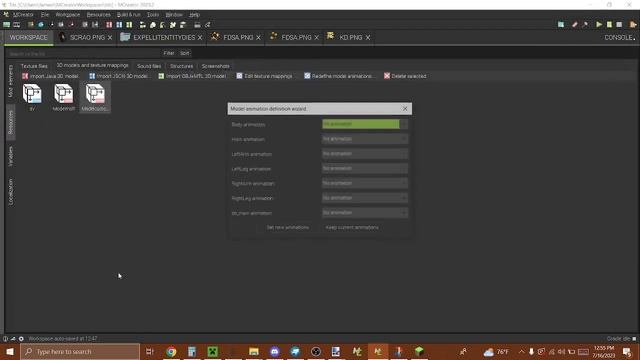Click Import JSON 3D model
Viewport: 640px width, 360px height.
point(119,76)
